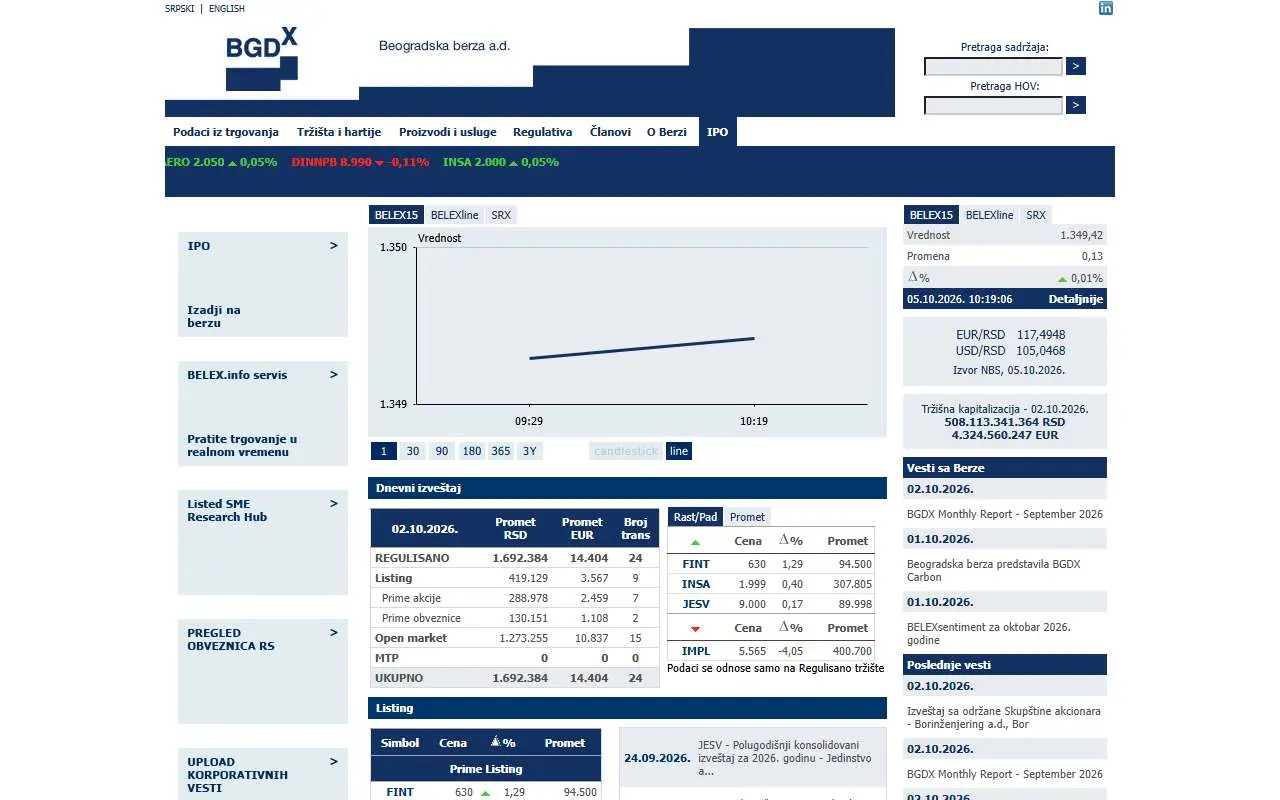The image size is (1280, 800).
Task: Switch chart to candlestick mode
Action: point(626,451)
